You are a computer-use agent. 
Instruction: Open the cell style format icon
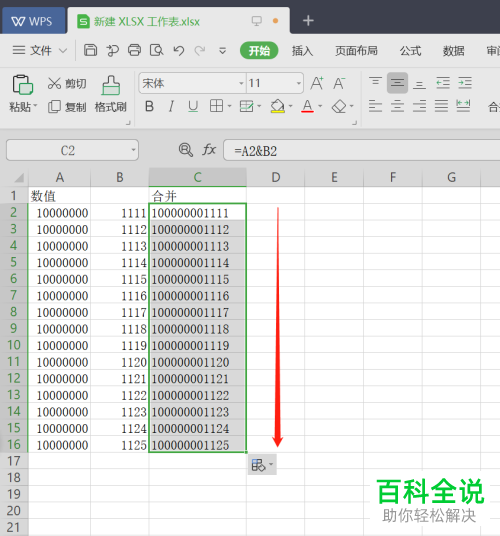(247, 106)
